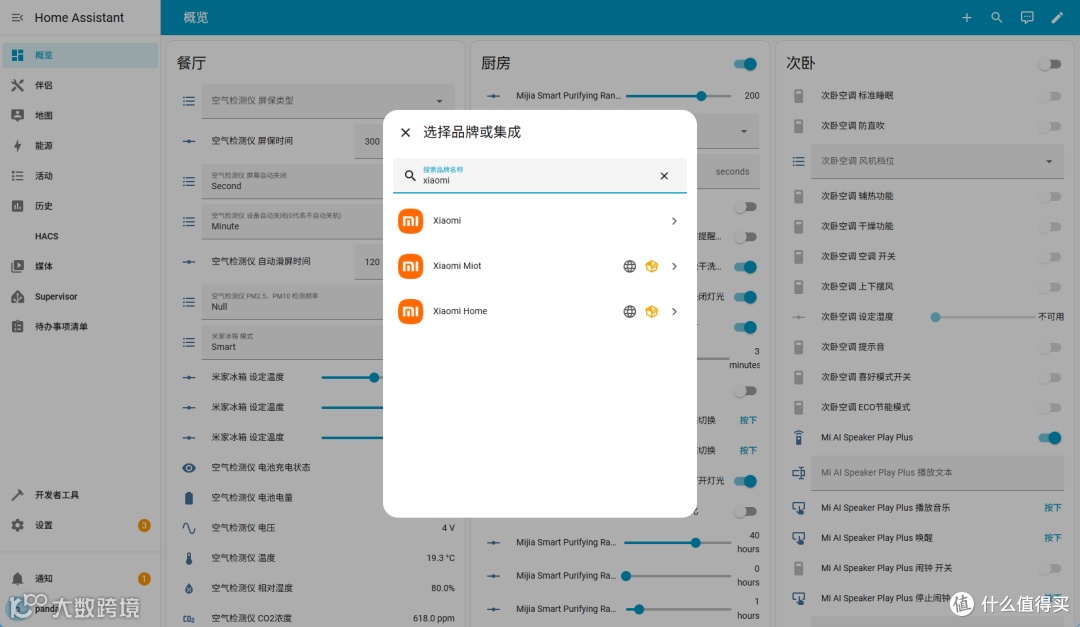Image resolution: width=1080 pixels, height=627 pixels.
Task: Click the 开发者工具 developer tools hammer icon
Action: coord(17,495)
